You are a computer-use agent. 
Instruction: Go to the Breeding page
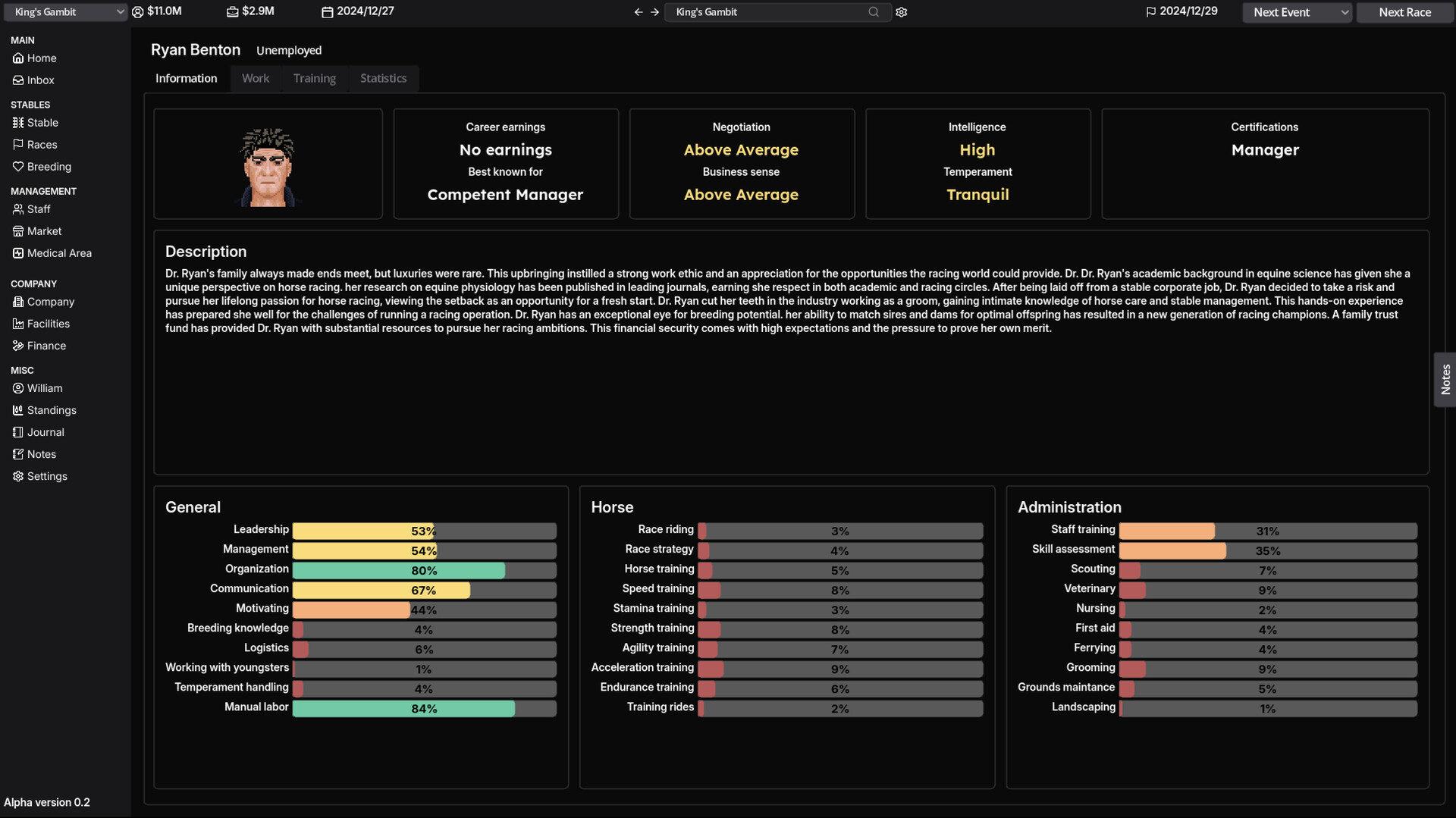[49, 167]
